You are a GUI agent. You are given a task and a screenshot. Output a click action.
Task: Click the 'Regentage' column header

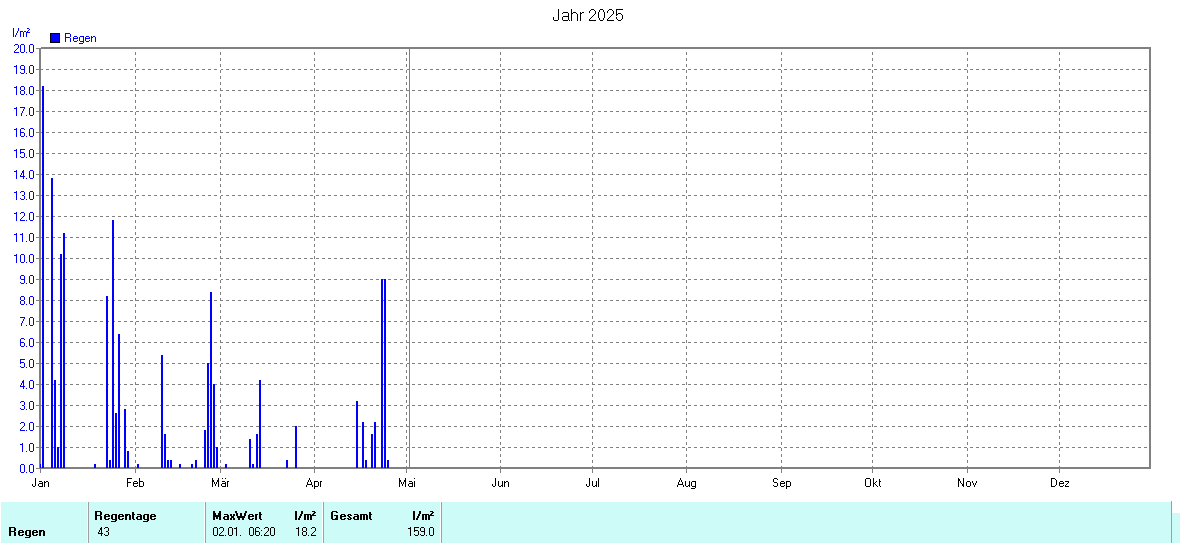click(x=125, y=516)
